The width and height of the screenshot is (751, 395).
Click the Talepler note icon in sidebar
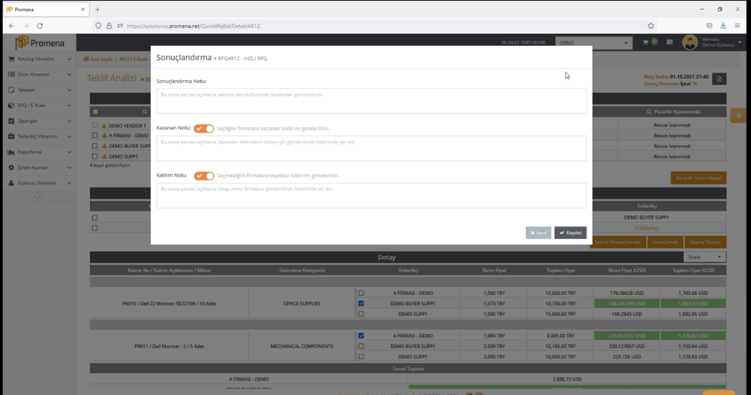coord(11,90)
